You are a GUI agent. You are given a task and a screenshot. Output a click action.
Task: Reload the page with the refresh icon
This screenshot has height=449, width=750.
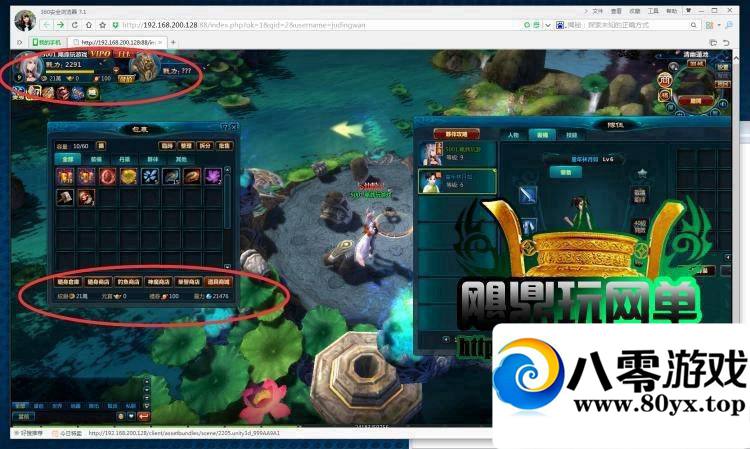75,25
